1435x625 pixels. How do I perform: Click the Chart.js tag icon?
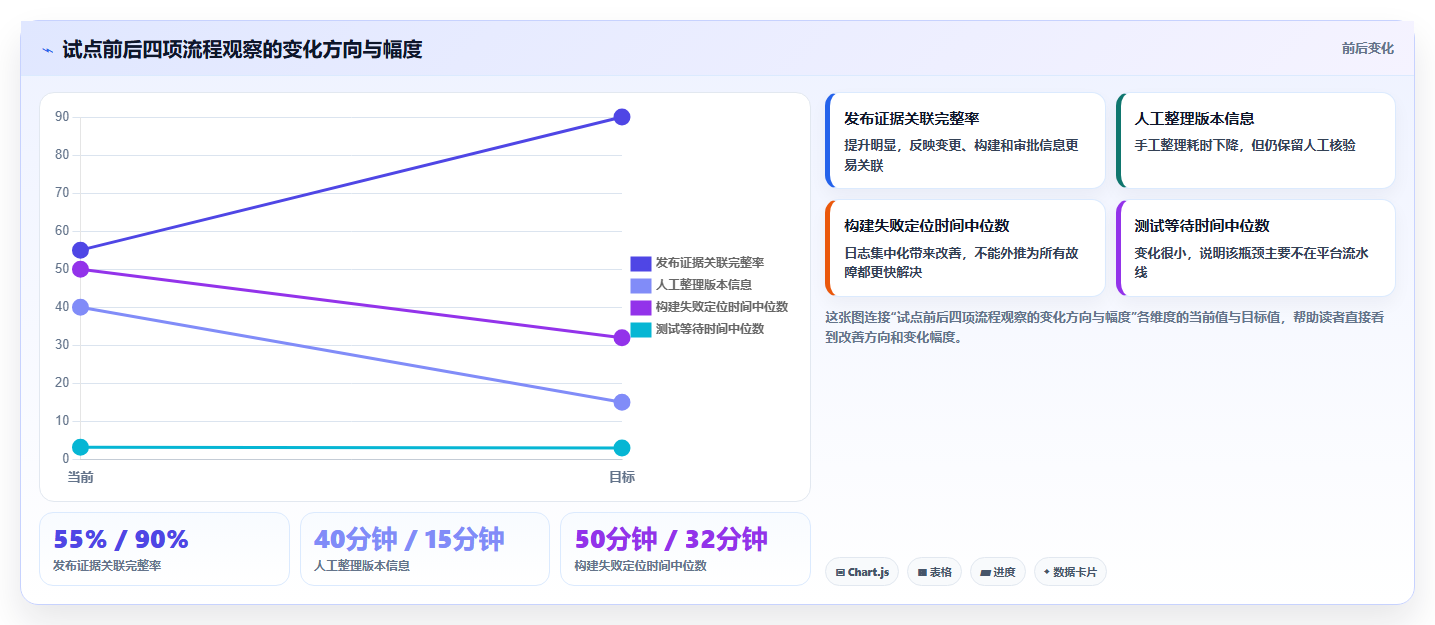pyautogui.click(x=841, y=573)
